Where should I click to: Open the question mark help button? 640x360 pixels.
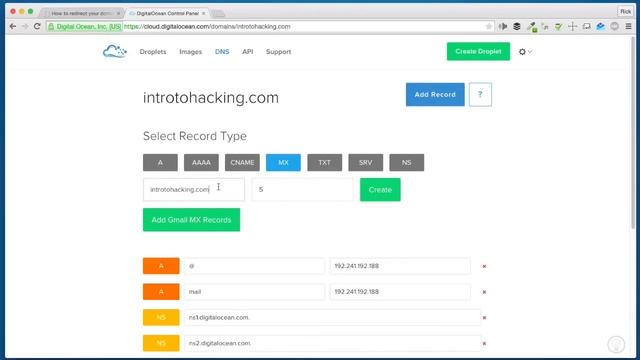[x=480, y=95]
